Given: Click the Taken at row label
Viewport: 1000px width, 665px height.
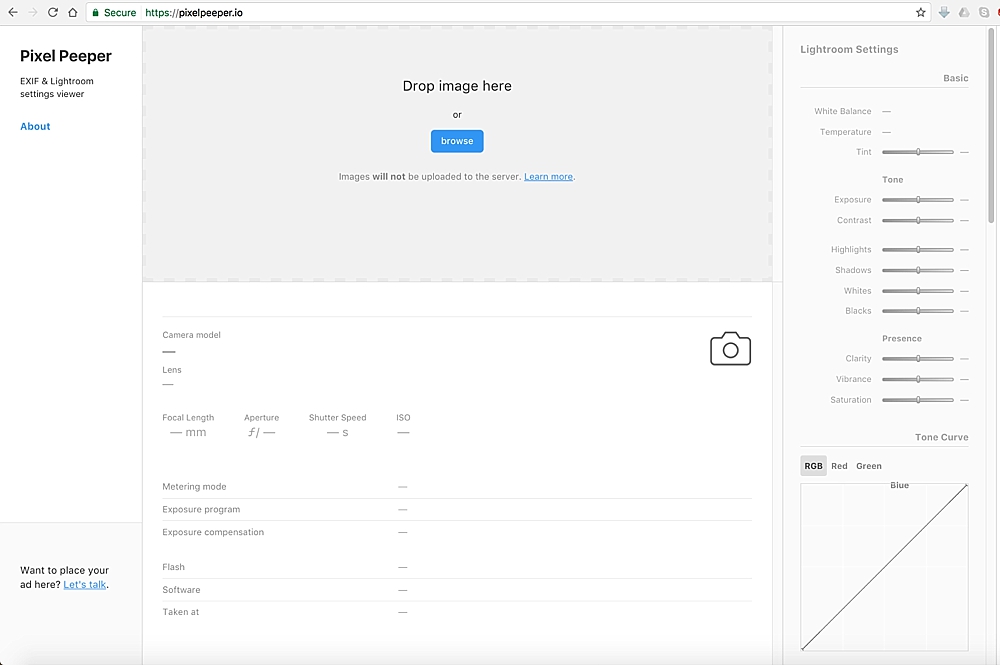Looking at the screenshot, I should [180, 611].
